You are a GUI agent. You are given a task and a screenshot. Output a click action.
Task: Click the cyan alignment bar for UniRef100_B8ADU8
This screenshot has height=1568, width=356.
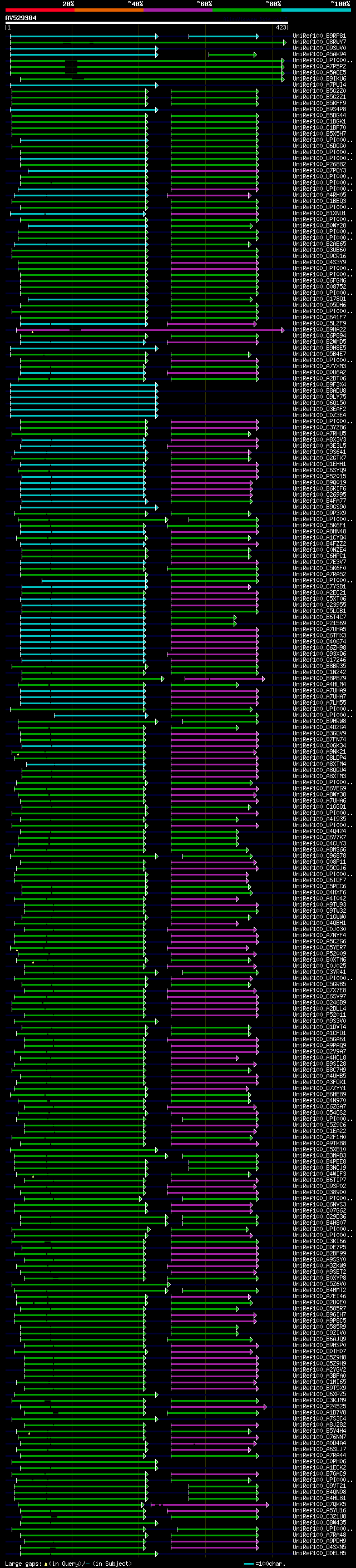coord(84,392)
